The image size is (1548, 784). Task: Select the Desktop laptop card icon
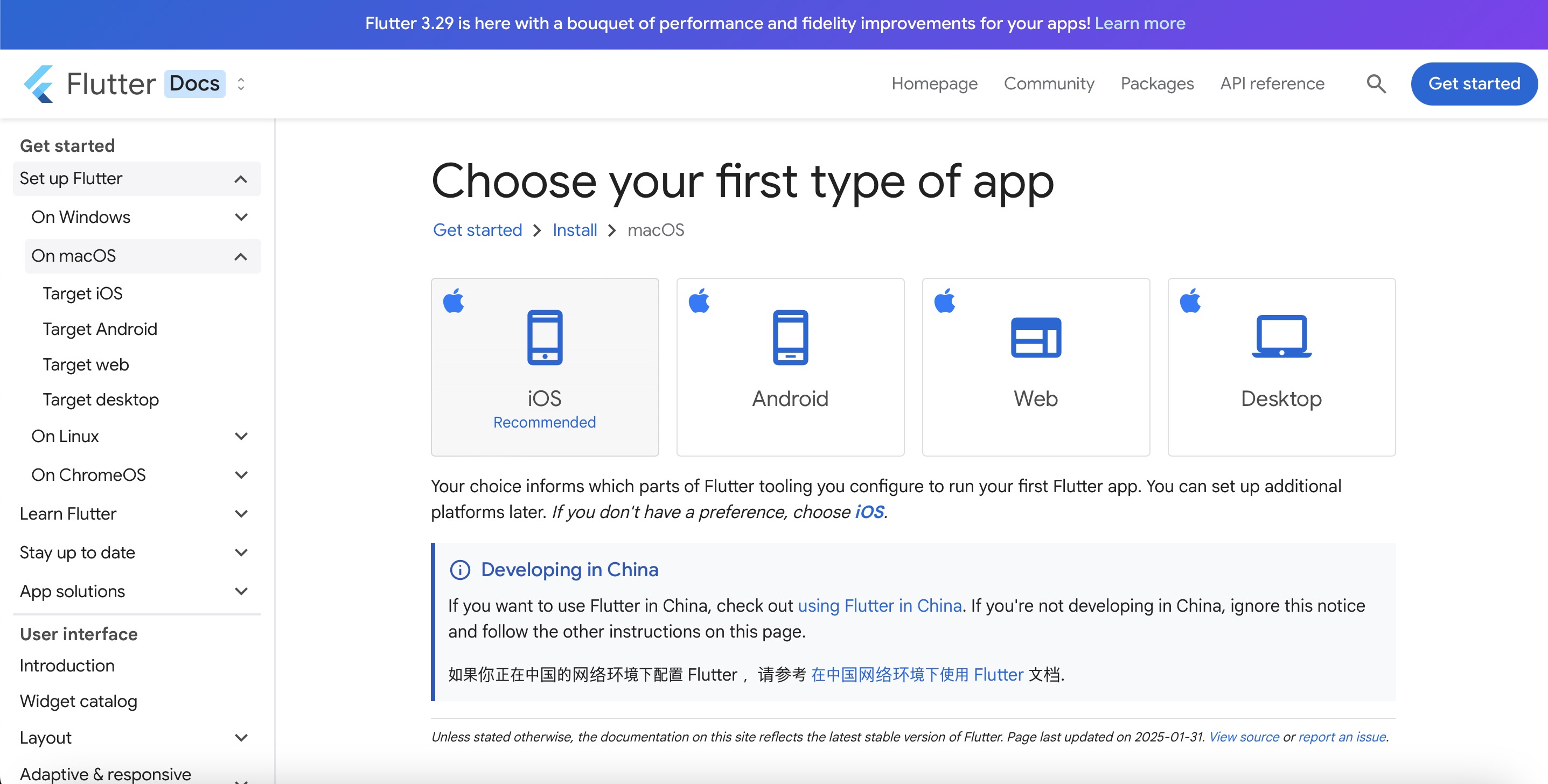(1281, 336)
